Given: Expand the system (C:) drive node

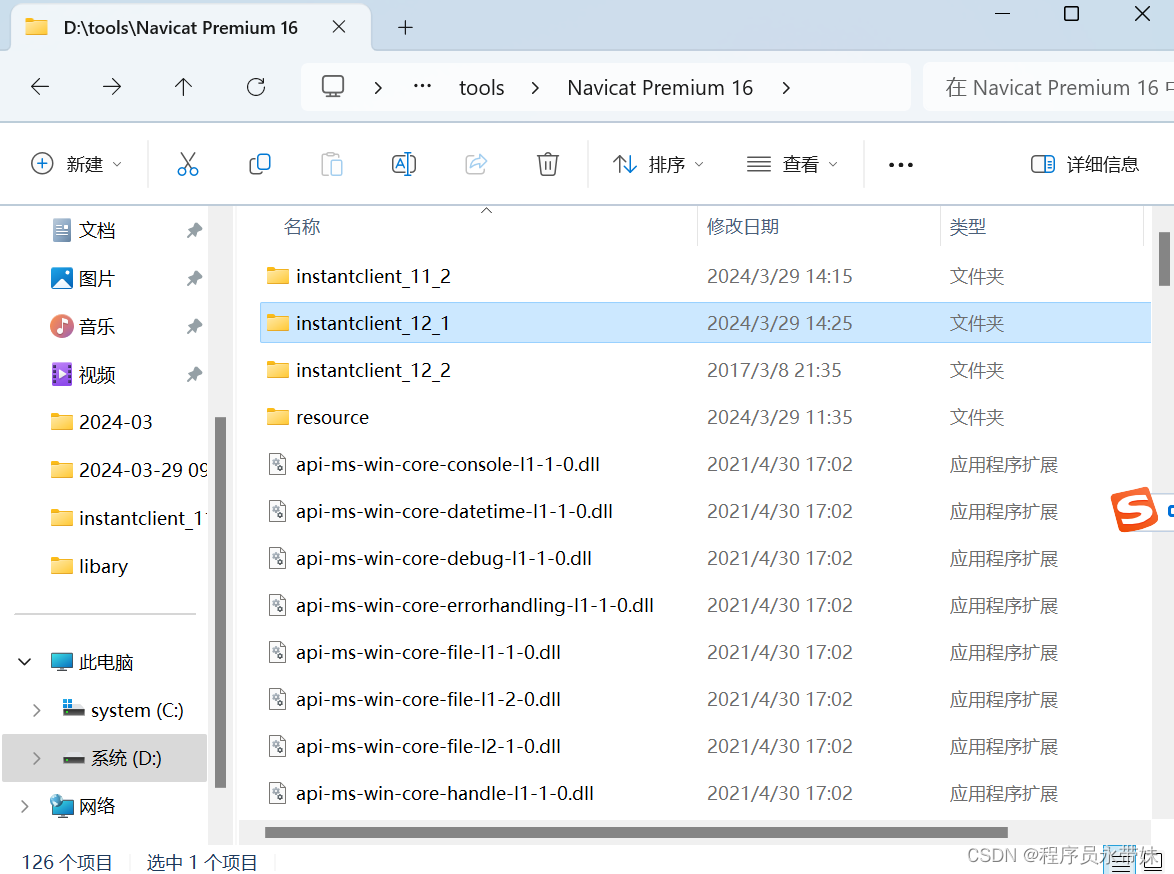Looking at the screenshot, I should point(36,710).
